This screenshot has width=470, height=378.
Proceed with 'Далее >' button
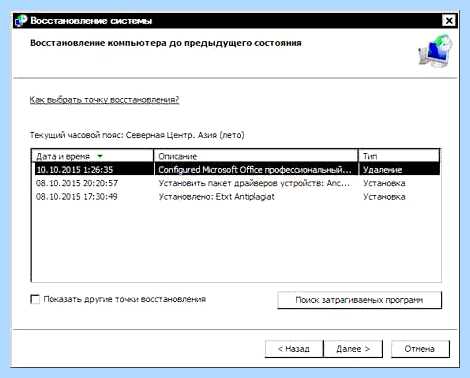click(353, 349)
